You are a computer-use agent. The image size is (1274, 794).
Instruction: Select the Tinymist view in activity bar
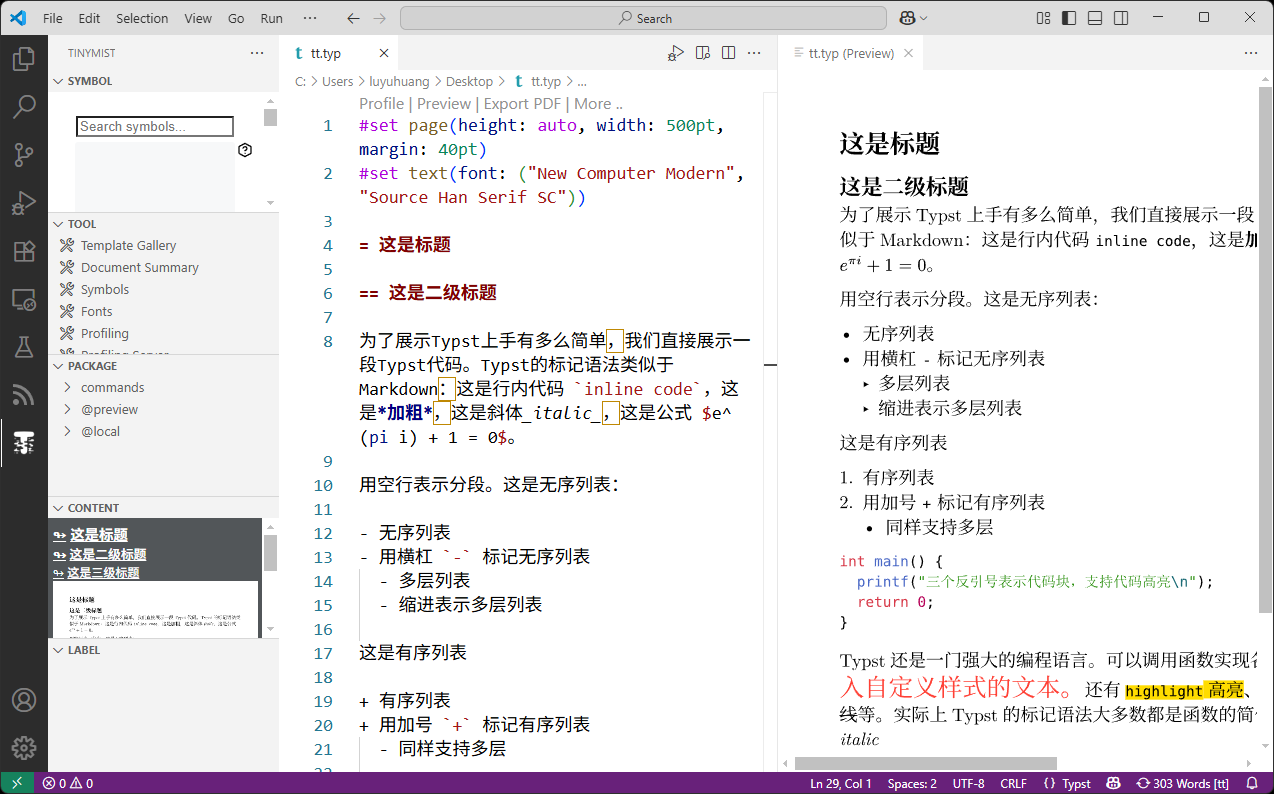(x=24, y=443)
